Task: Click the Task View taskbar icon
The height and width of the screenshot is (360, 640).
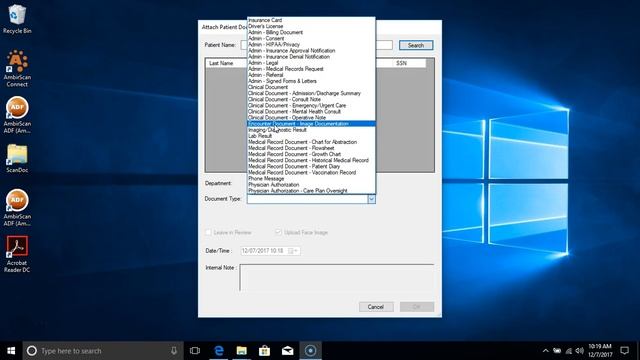Action: click(x=195, y=351)
